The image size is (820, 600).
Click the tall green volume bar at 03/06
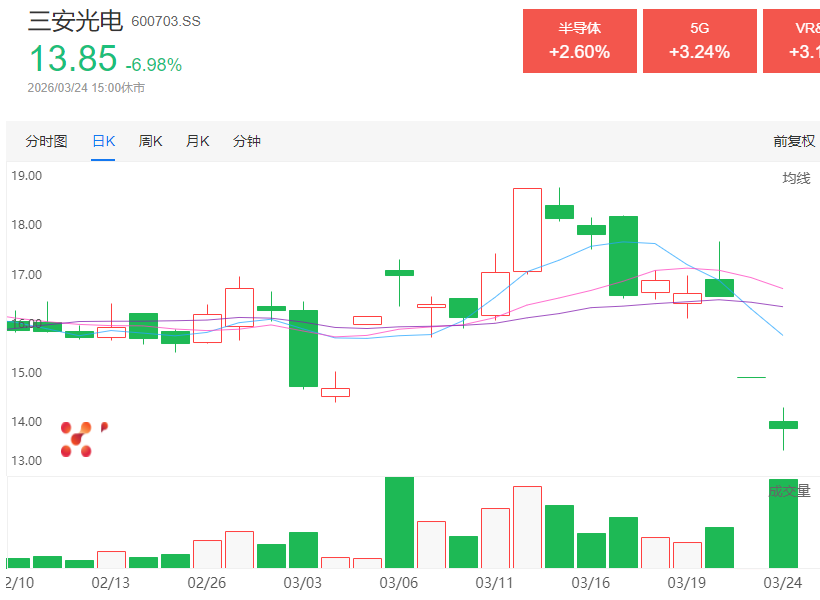click(x=399, y=522)
